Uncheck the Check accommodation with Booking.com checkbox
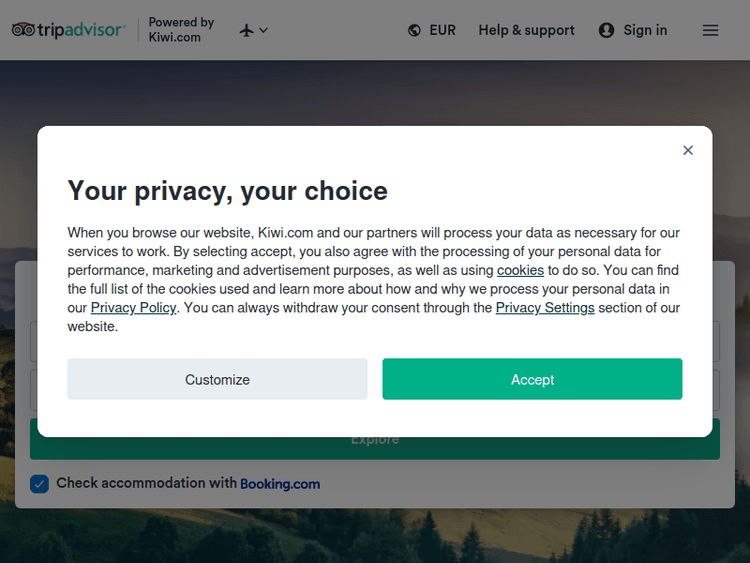Image resolution: width=750 pixels, height=563 pixels. point(39,484)
